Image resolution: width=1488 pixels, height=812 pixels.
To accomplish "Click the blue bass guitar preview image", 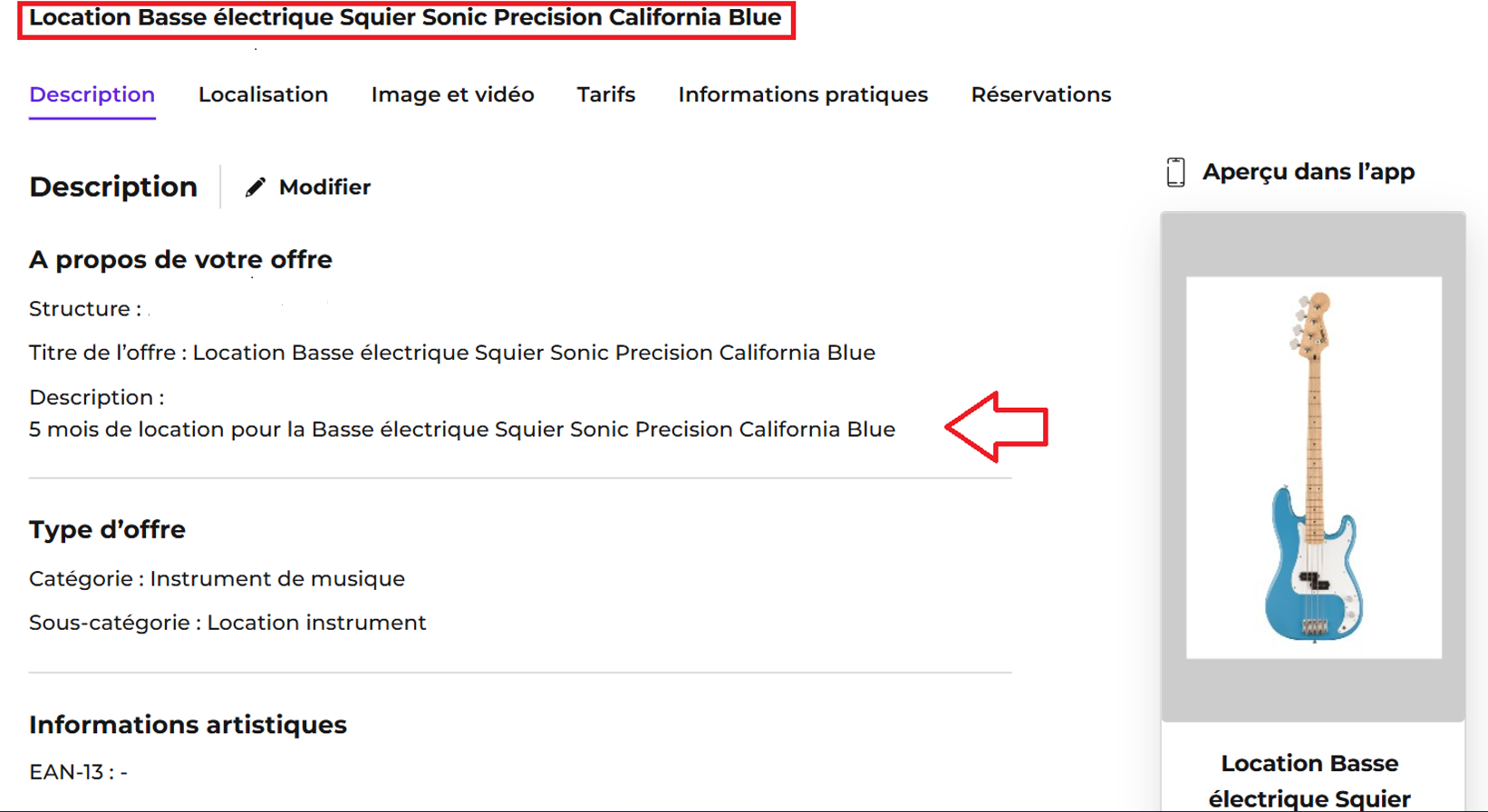I will click(1314, 468).
